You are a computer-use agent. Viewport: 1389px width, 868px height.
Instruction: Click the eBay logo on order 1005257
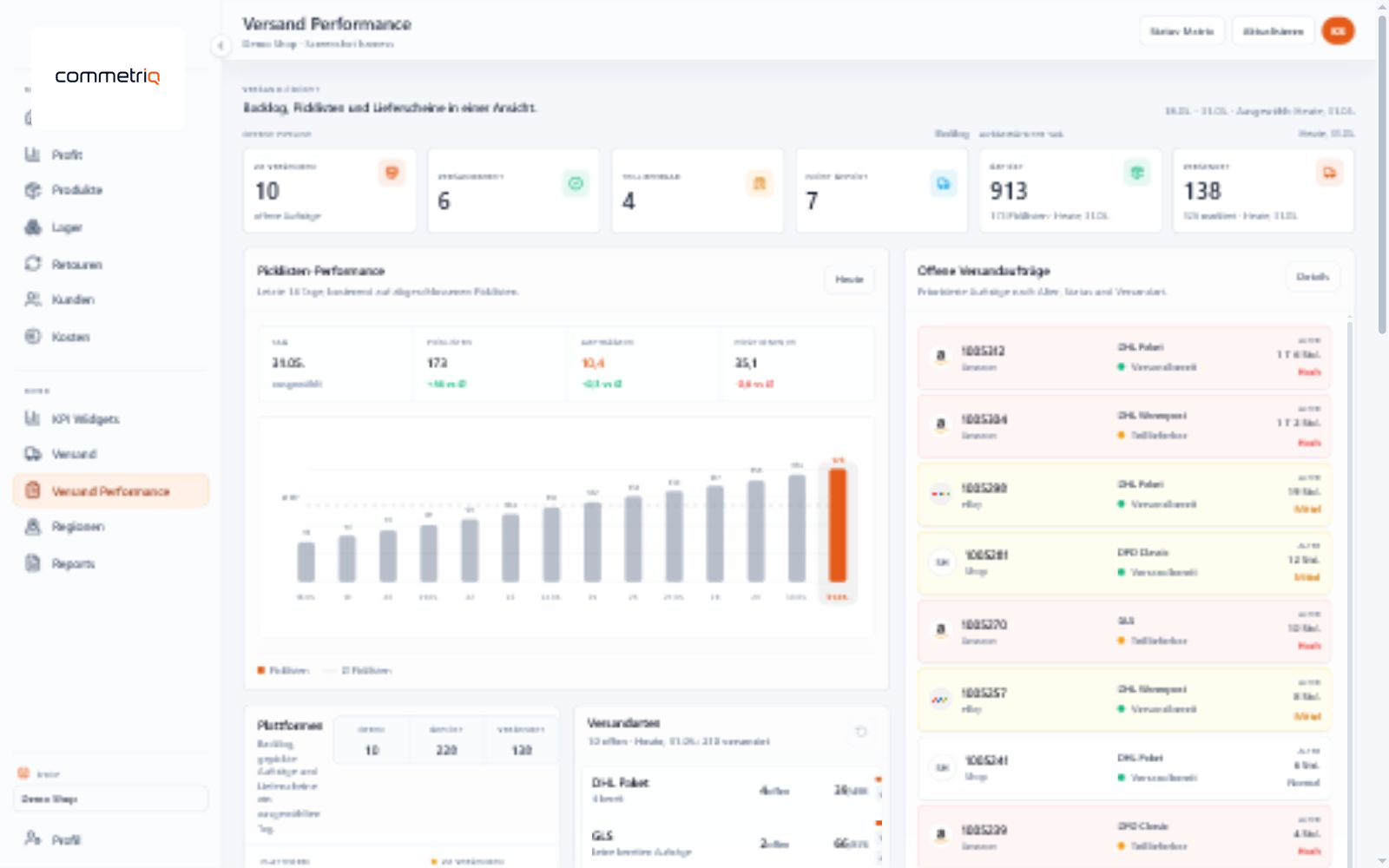(940, 699)
